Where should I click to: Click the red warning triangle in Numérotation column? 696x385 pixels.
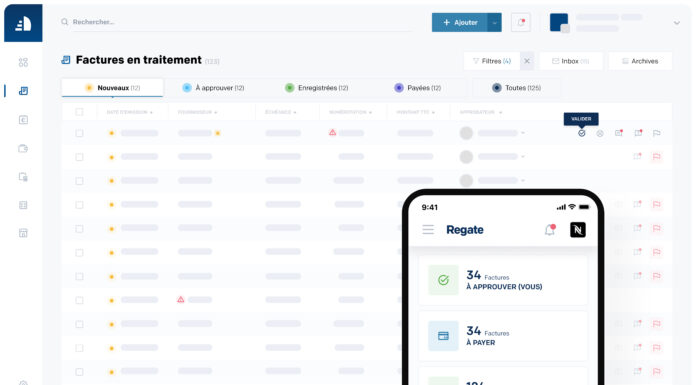(332, 132)
